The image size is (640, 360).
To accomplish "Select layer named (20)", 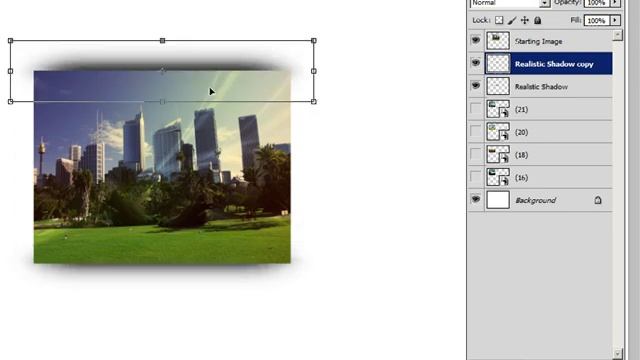I will [521, 132].
